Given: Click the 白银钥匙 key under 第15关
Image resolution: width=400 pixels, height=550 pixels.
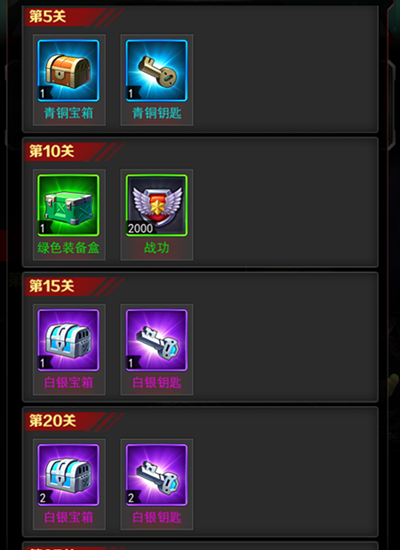Looking at the screenshot, I should 156,340.
